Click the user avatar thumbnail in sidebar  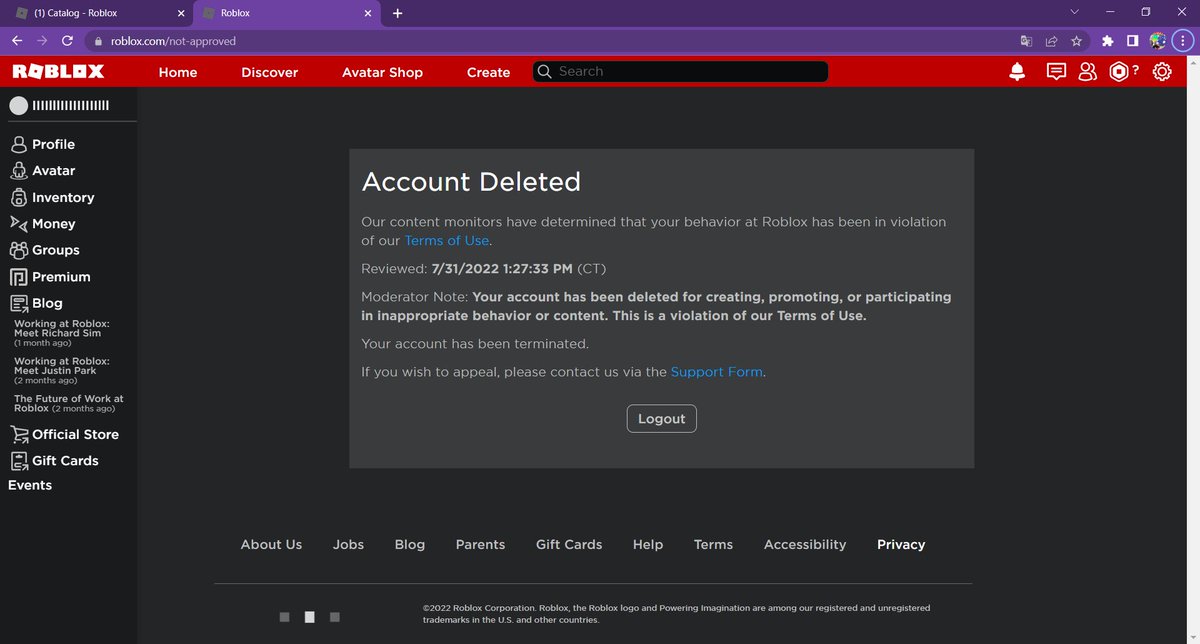tap(18, 105)
